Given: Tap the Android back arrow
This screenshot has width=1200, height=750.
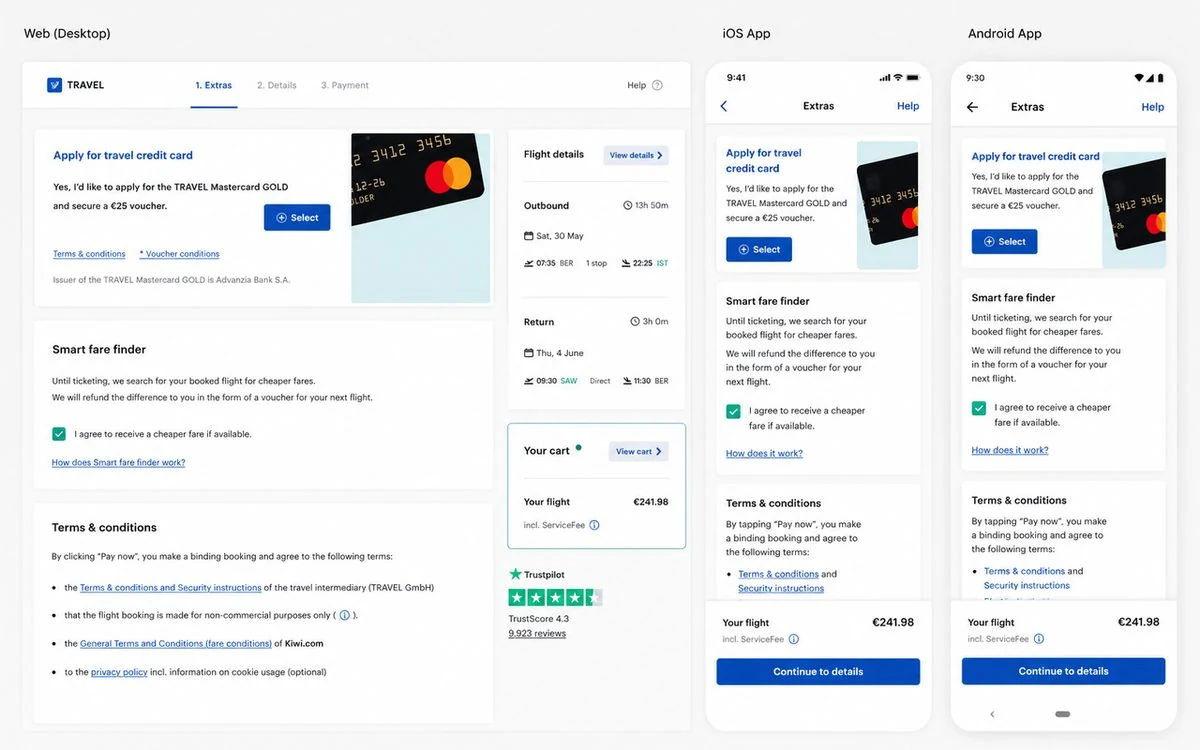Looking at the screenshot, I should click(972, 107).
